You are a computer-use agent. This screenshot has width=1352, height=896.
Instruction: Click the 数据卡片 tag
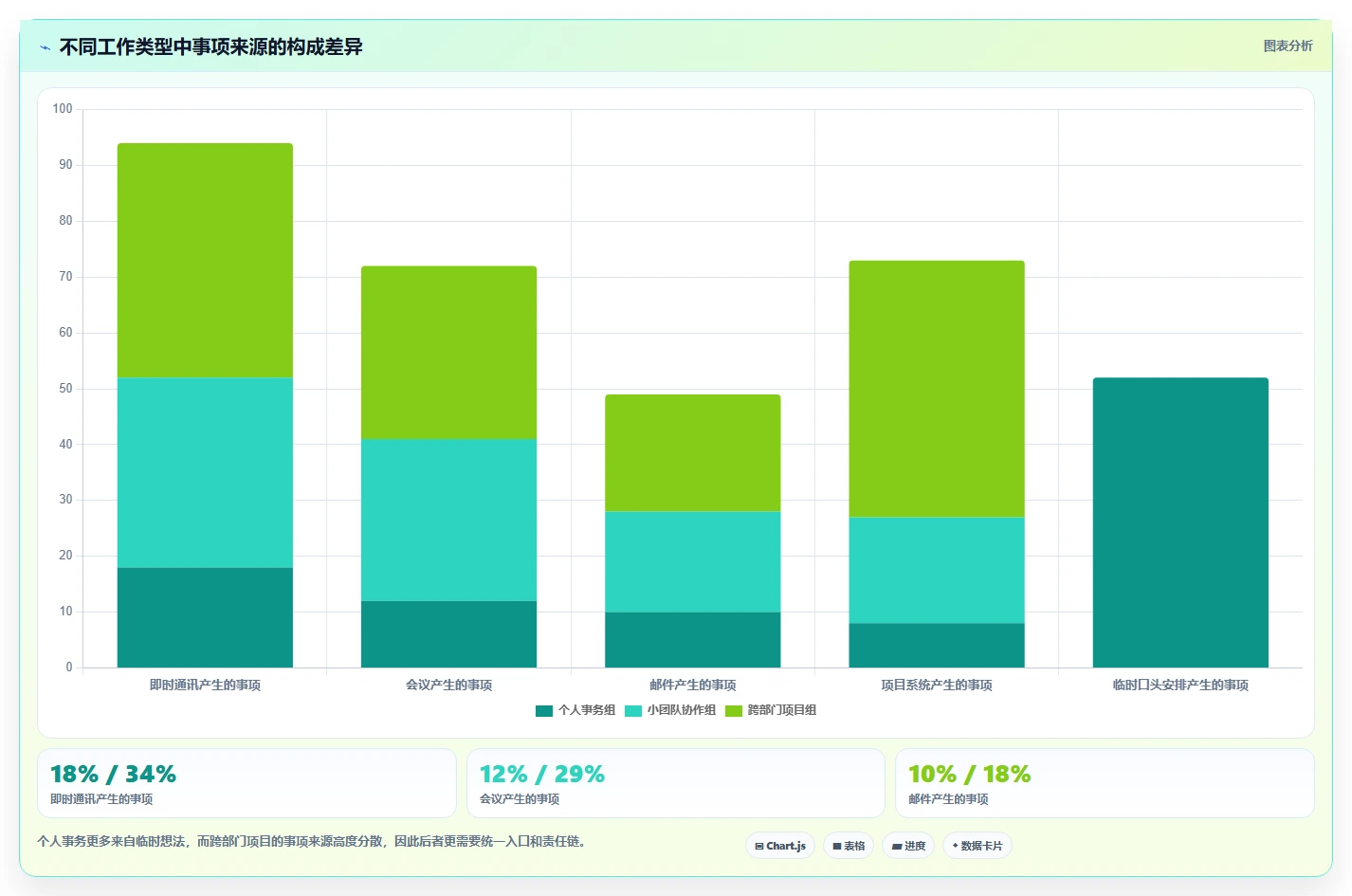point(977,846)
